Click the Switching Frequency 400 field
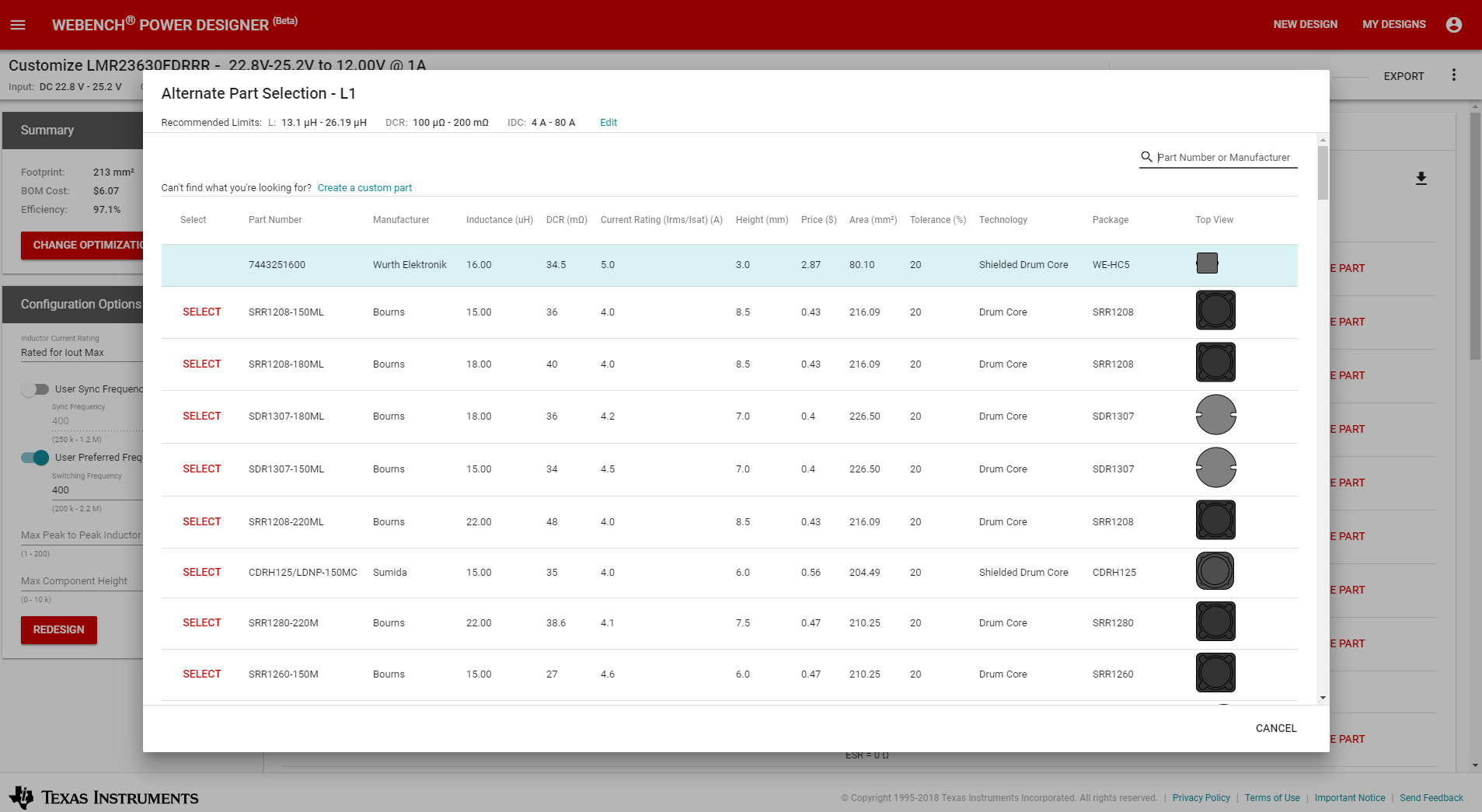Viewport: 1482px width, 812px height. click(x=97, y=490)
